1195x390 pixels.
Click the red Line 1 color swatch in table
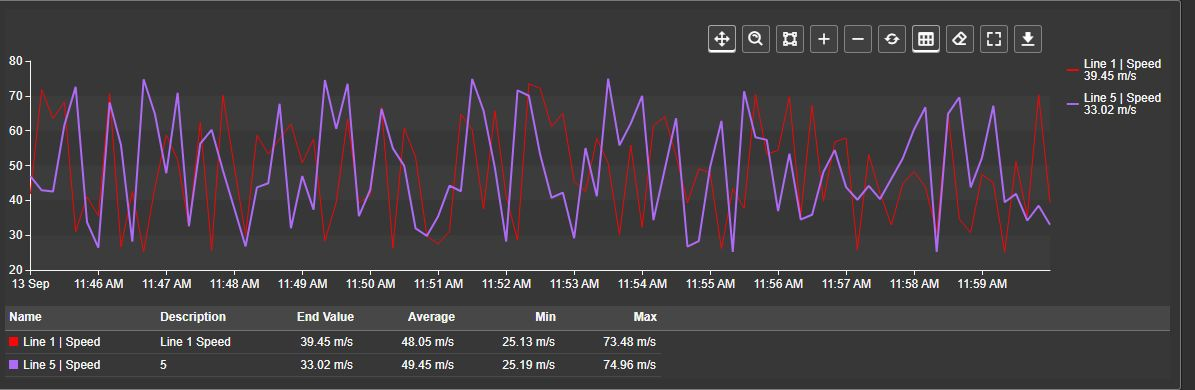(x=13, y=342)
